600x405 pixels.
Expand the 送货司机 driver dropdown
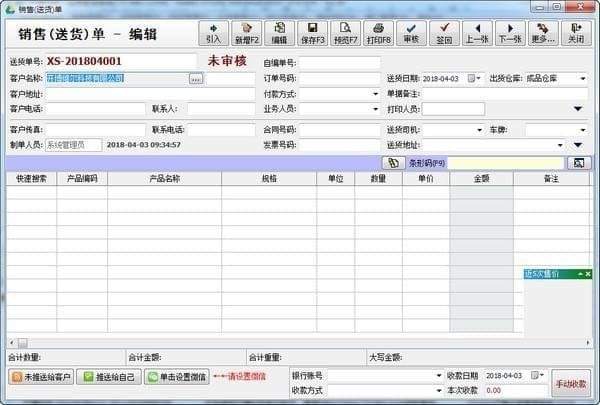[x=479, y=130]
